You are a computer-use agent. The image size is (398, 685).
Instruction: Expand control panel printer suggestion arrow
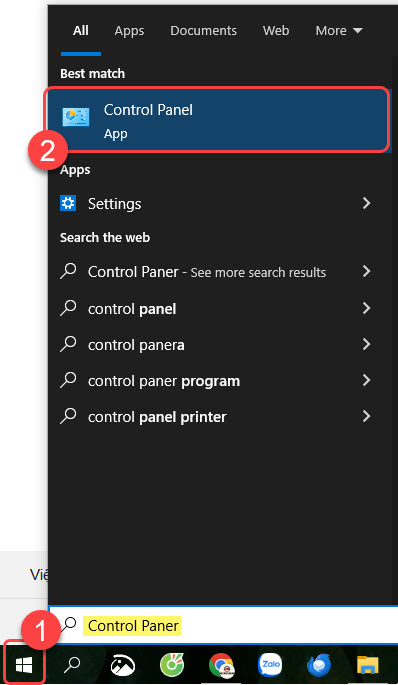point(367,416)
